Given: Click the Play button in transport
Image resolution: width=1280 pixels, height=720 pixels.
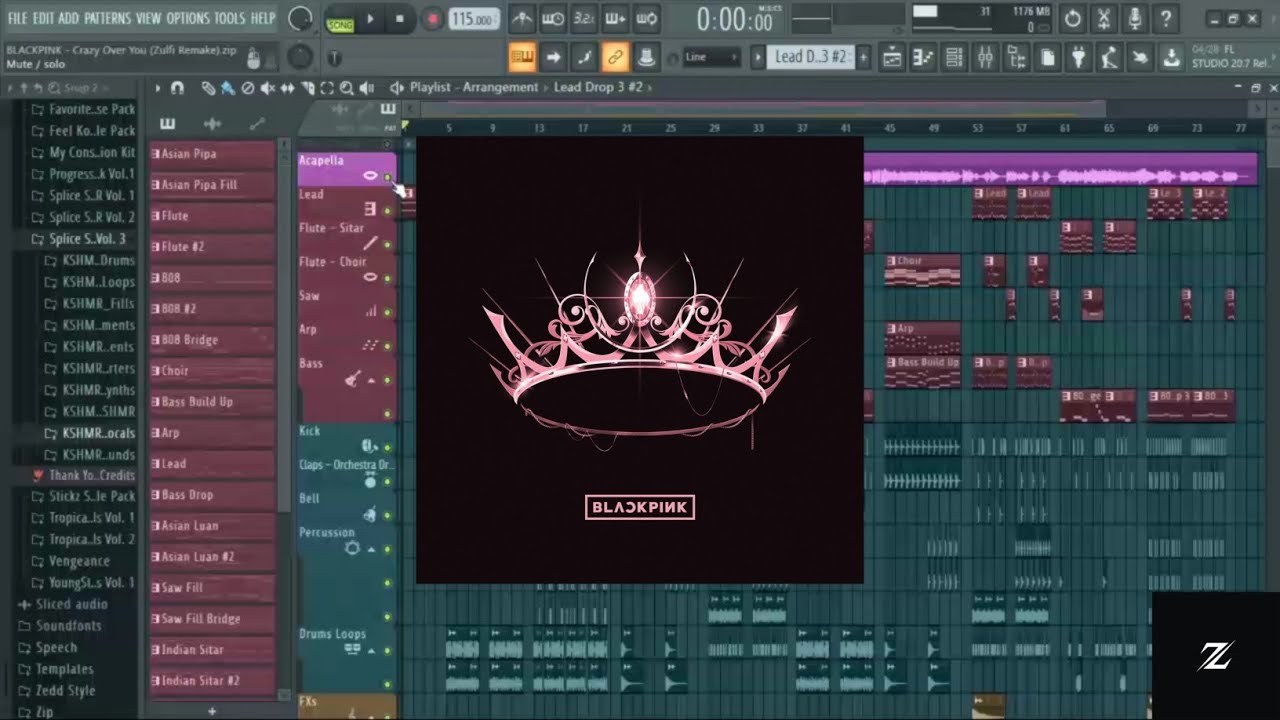Looking at the screenshot, I should coord(370,18).
